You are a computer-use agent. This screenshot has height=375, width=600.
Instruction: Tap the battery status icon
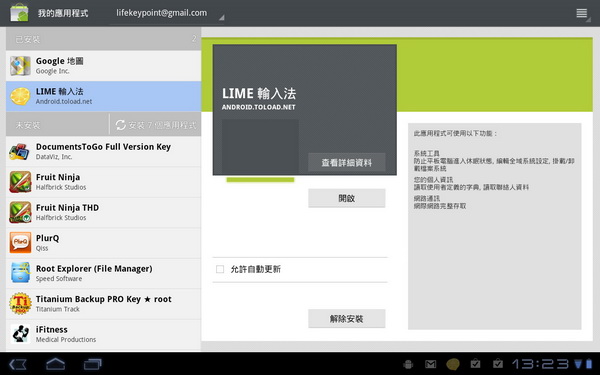tap(589, 364)
